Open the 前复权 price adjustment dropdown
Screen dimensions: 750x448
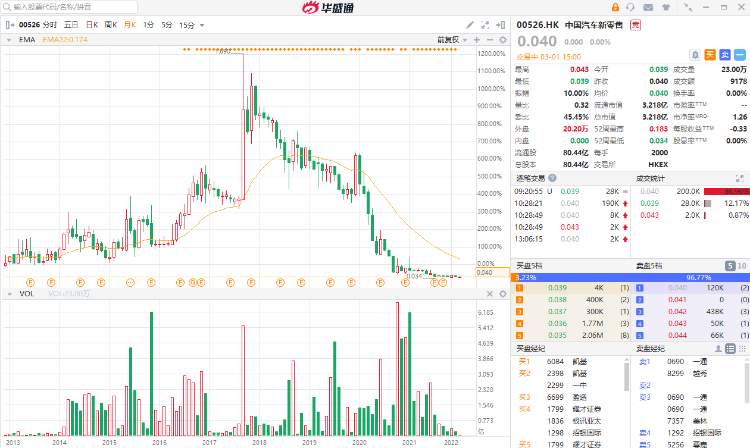[452, 40]
